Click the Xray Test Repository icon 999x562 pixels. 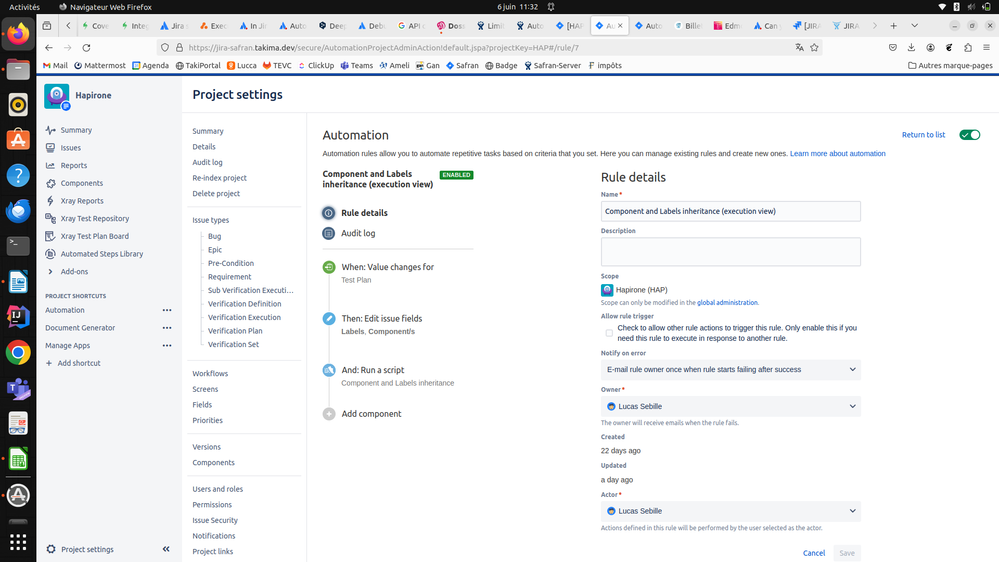(51, 219)
